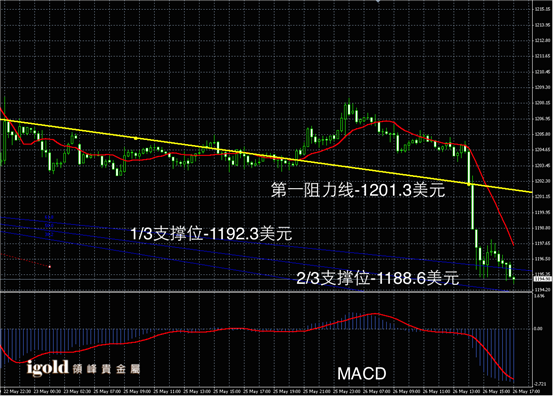The height and width of the screenshot is (396, 553).
Task: Click the 1211.65 price axis label
Action: (x=543, y=56)
